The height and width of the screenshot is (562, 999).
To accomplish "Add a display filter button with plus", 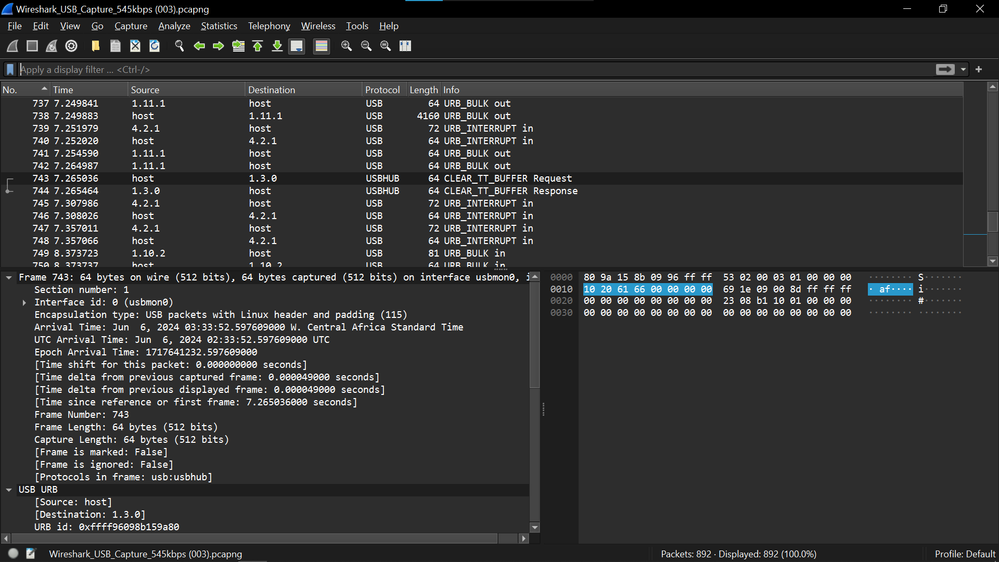I will (979, 69).
